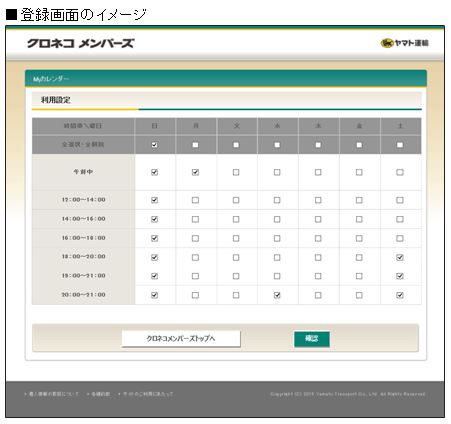The width and height of the screenshot is (451, 424).
Task: Click the クロネコメンバーズ logo
Action: click(x=80, y=43)
